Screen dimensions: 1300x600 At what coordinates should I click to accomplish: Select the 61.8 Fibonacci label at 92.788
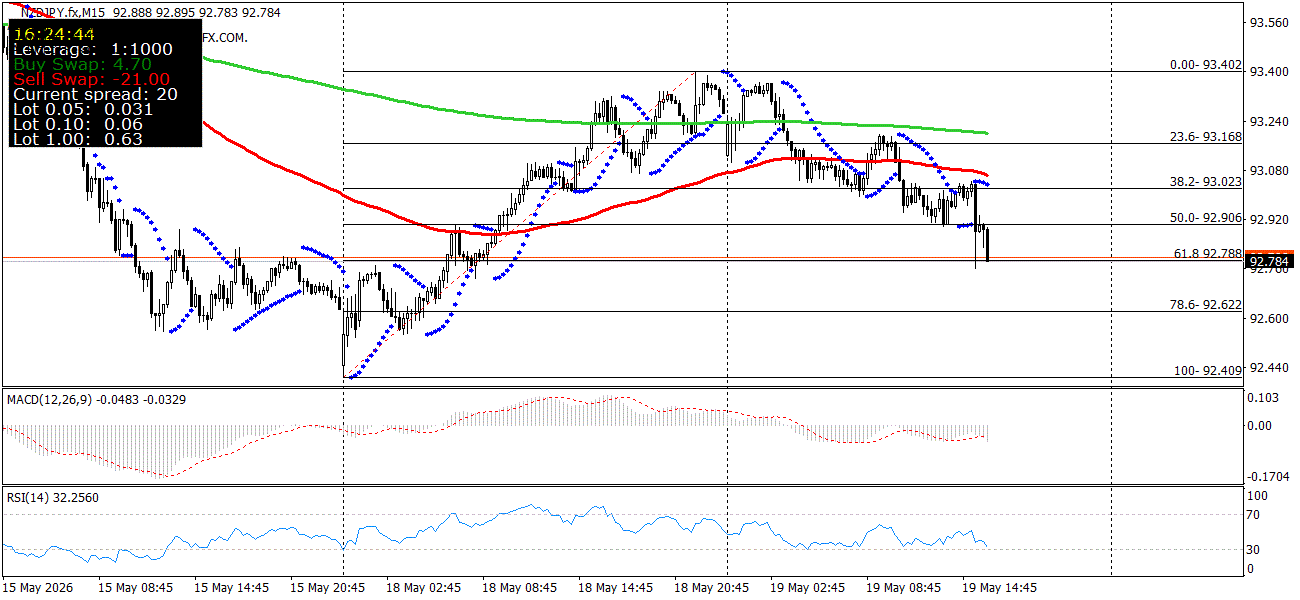click(1207, 254)
